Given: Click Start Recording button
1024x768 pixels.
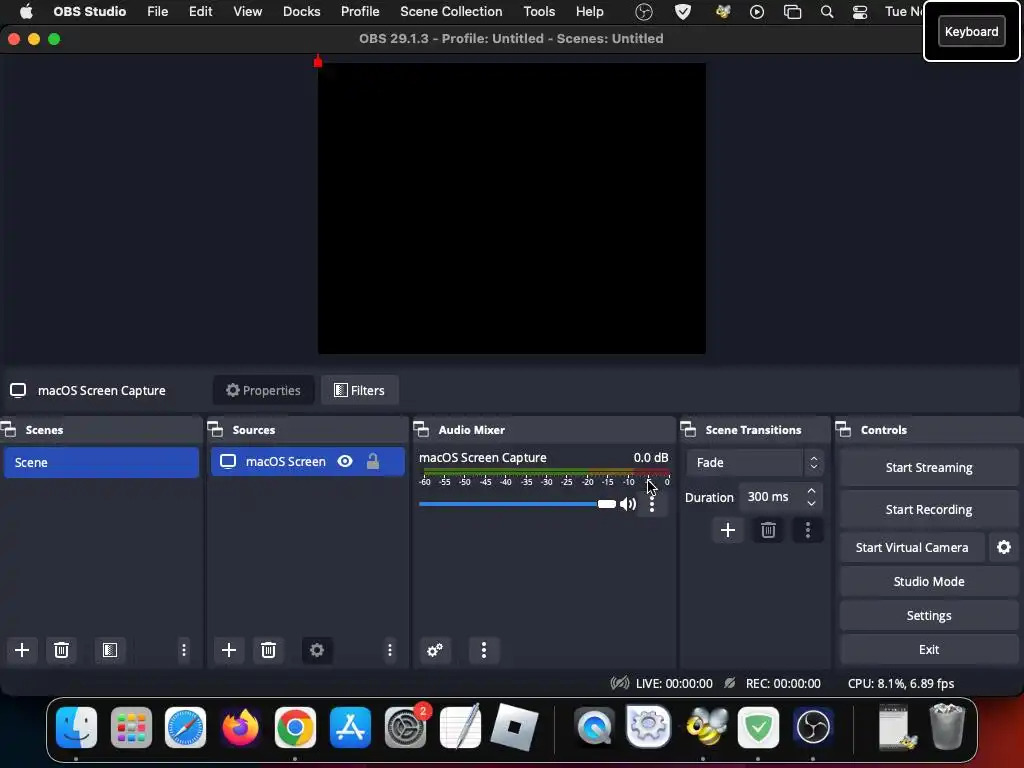Looking at the screenshot, I should click(929, 509).
